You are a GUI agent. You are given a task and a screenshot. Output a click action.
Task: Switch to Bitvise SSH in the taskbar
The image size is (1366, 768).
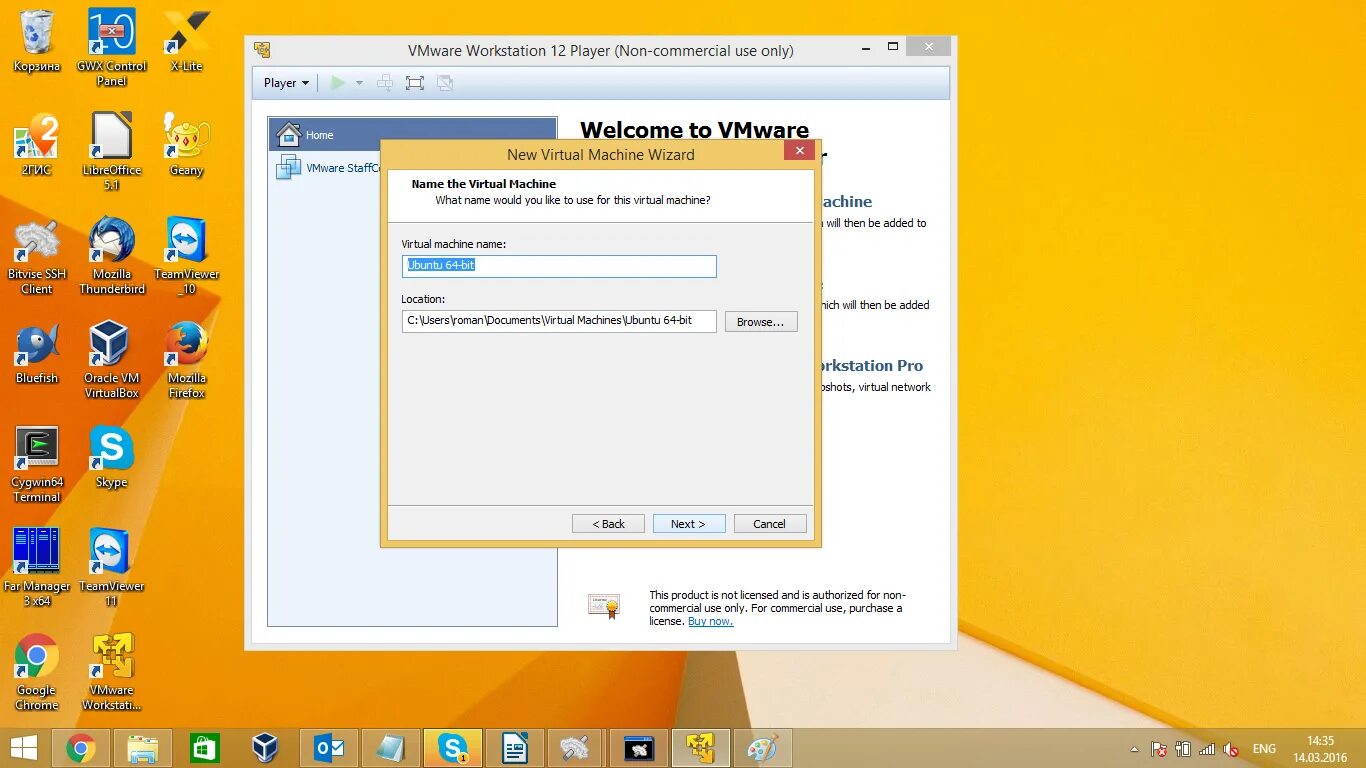point(575,748)
